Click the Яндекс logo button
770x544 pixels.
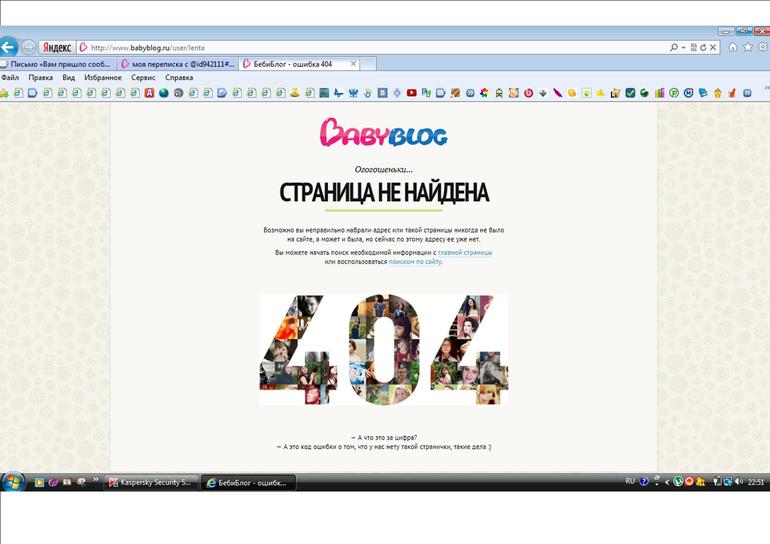coord(57,48)
